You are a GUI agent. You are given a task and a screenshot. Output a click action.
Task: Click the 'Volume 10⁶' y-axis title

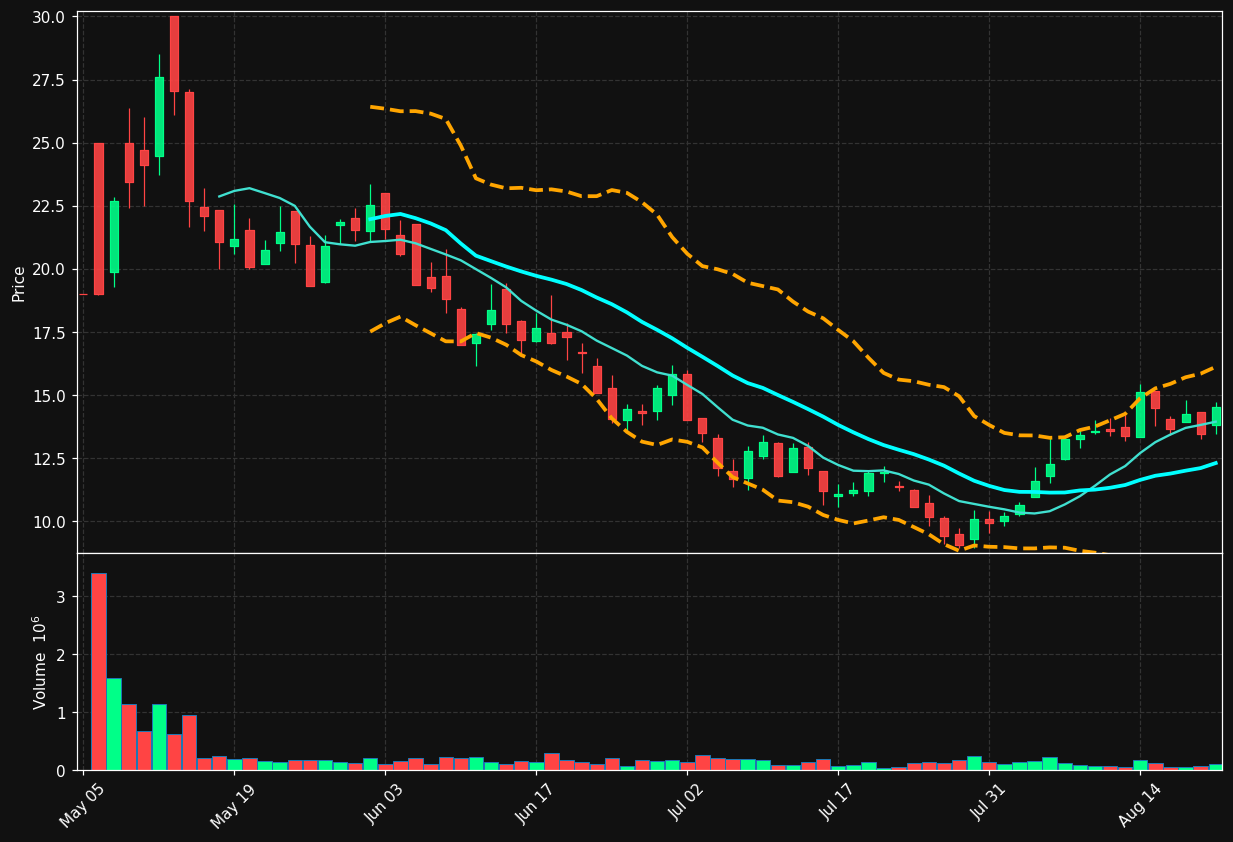click(40, 662)
